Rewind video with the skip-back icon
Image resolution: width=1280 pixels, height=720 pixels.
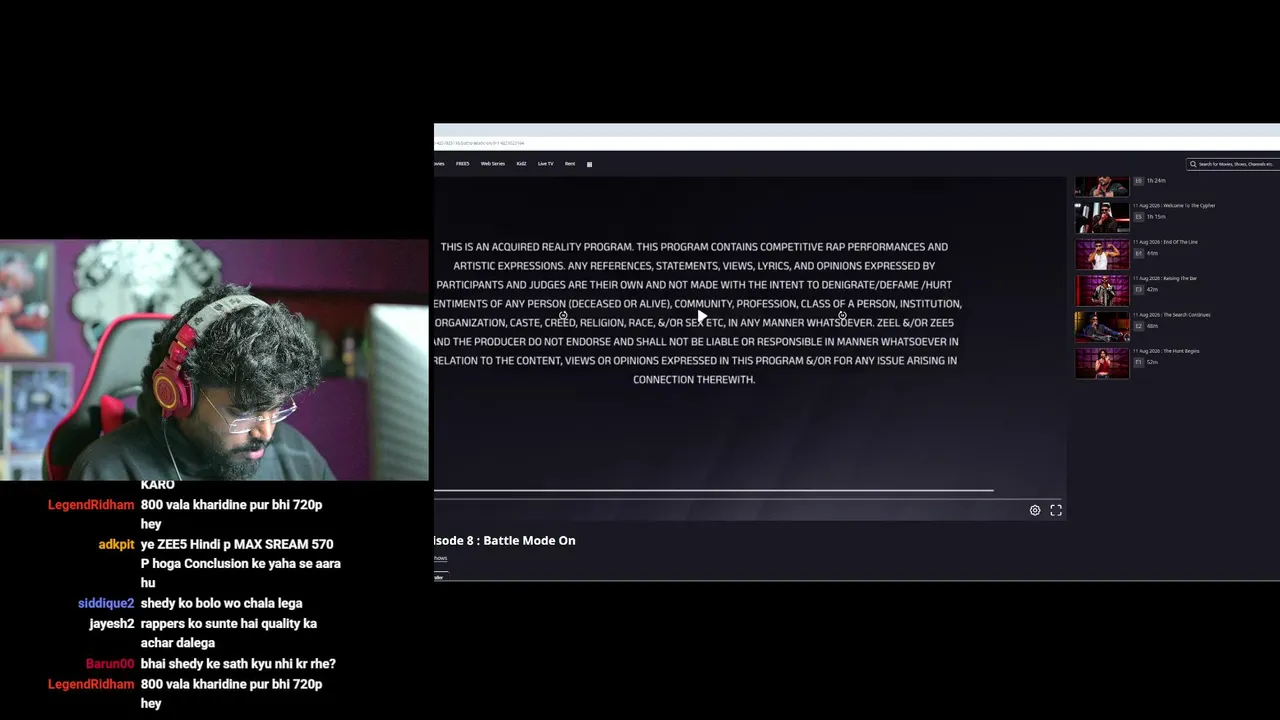click(563, 316)
